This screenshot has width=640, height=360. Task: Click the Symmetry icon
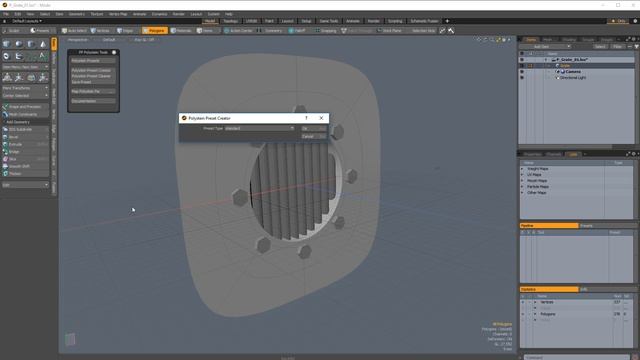click(x=259, y=31)
